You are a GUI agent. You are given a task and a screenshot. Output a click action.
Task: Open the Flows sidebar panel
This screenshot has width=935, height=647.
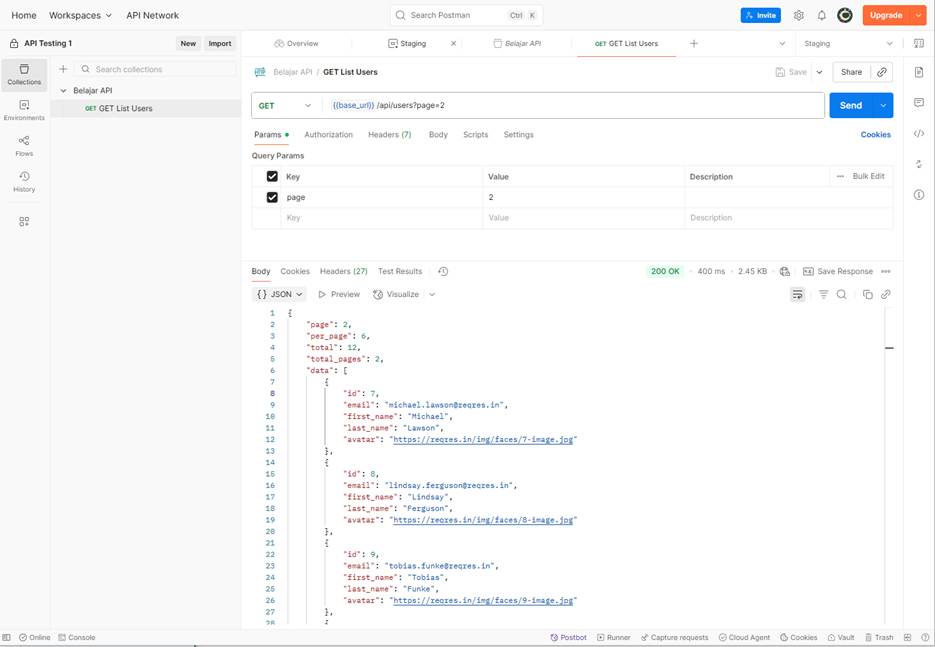(24, 145)
